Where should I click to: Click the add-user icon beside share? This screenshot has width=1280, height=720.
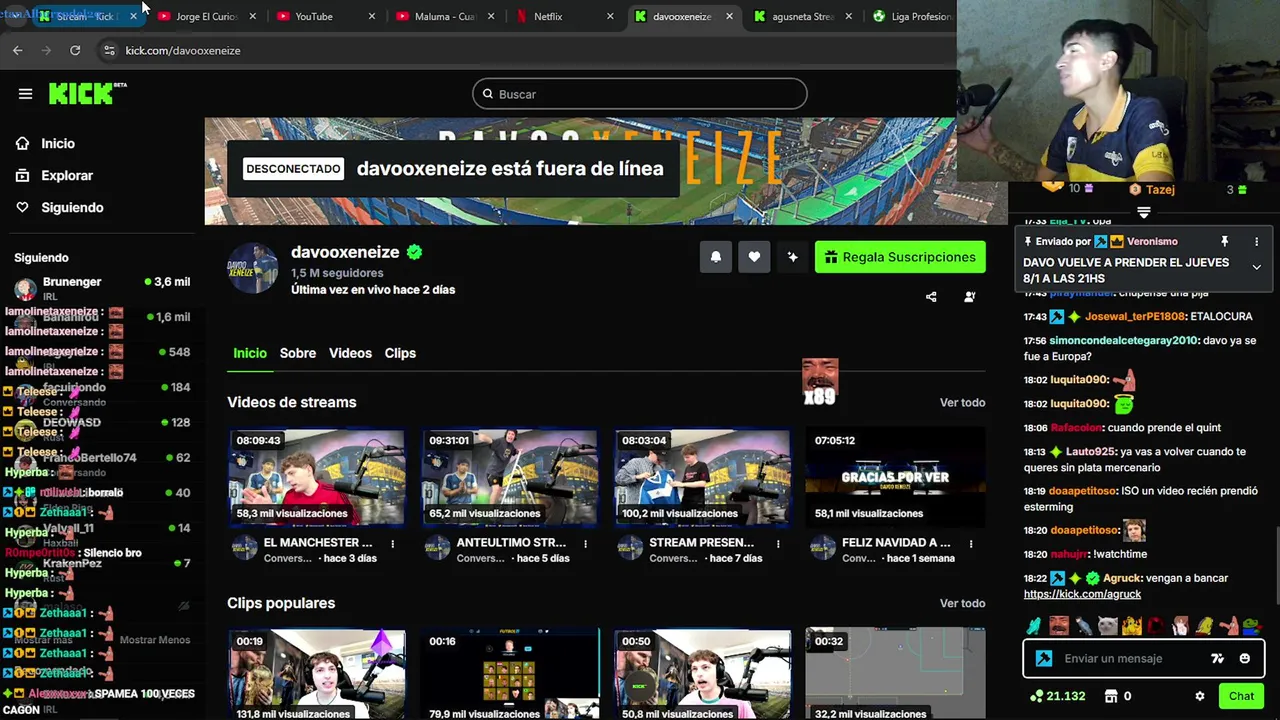[x=969, y=297]
